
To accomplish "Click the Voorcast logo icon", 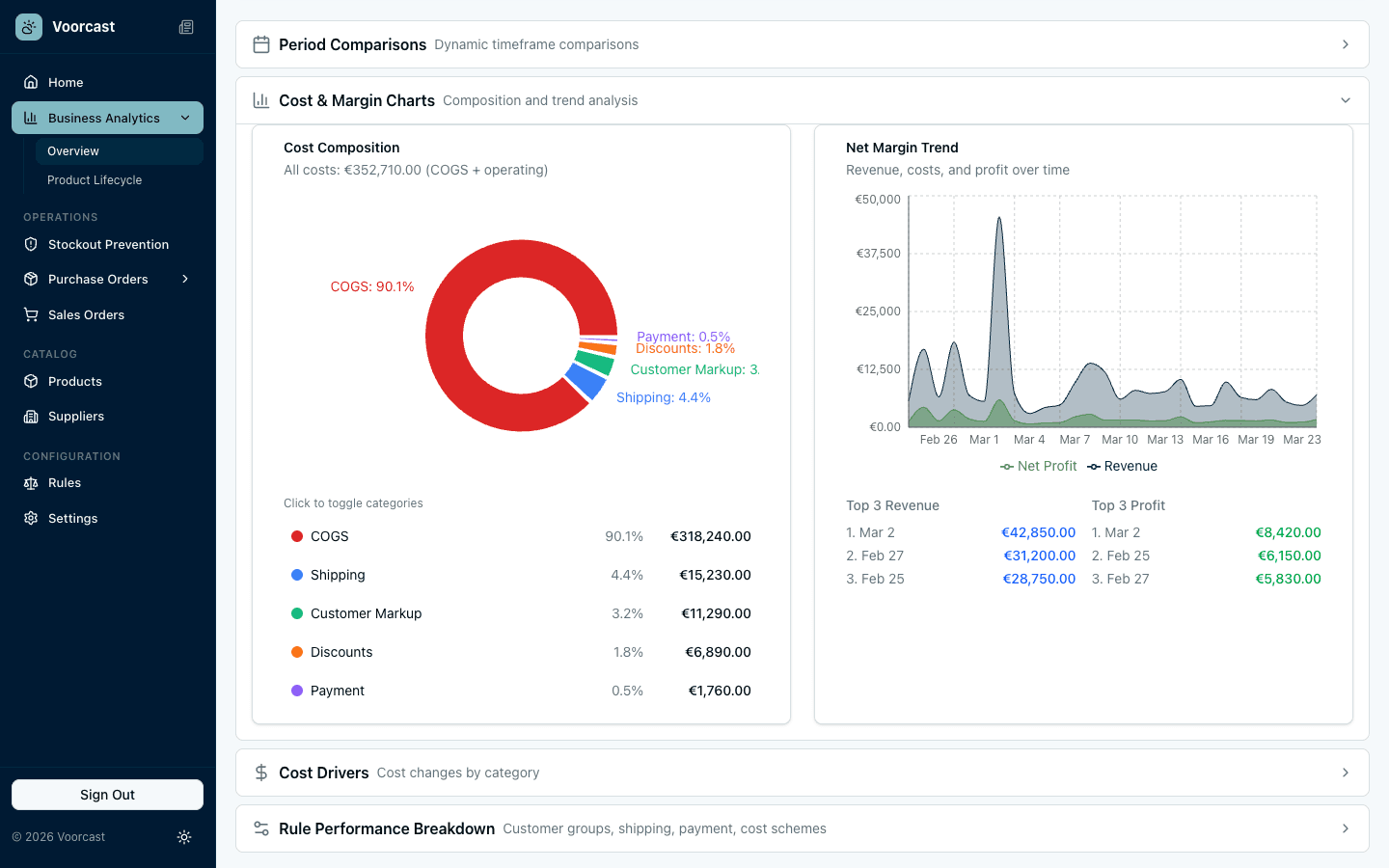I will pyautogui.click(x=28, y=26).
